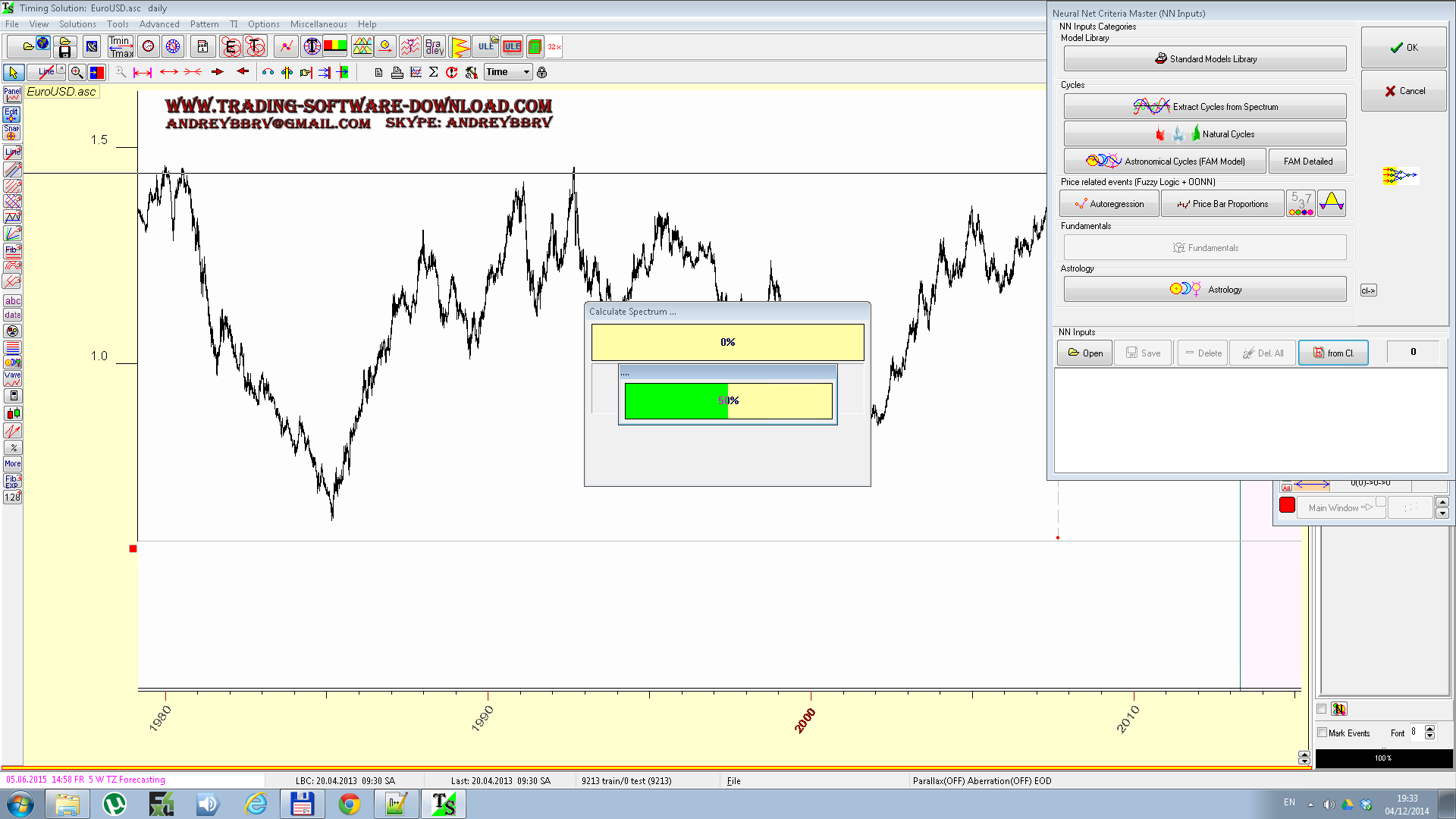
Task: Tick the checkbox beside colorful events icon
Action: pos(1322,709)
